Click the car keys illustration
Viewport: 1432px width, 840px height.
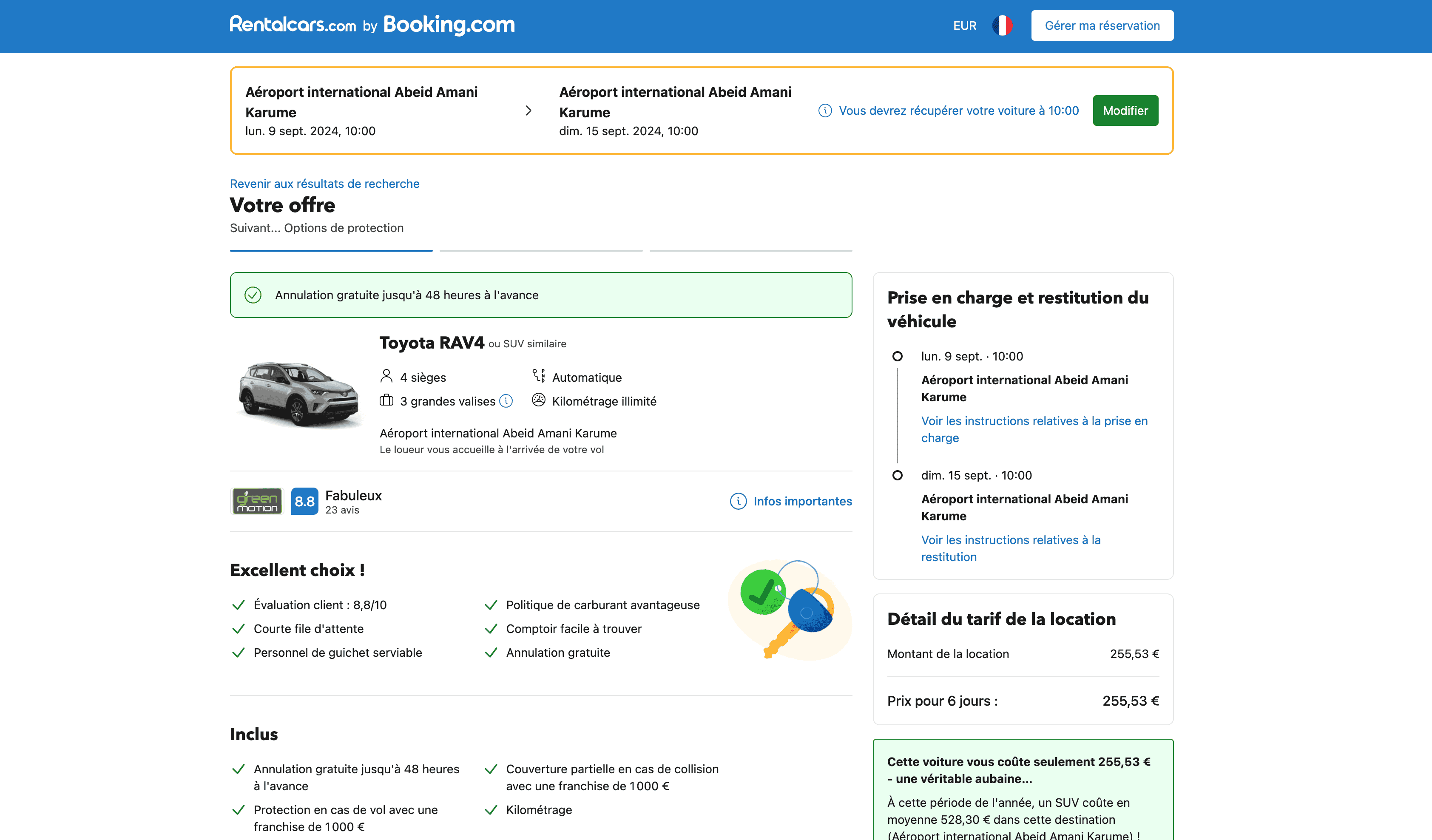[789, 610]
